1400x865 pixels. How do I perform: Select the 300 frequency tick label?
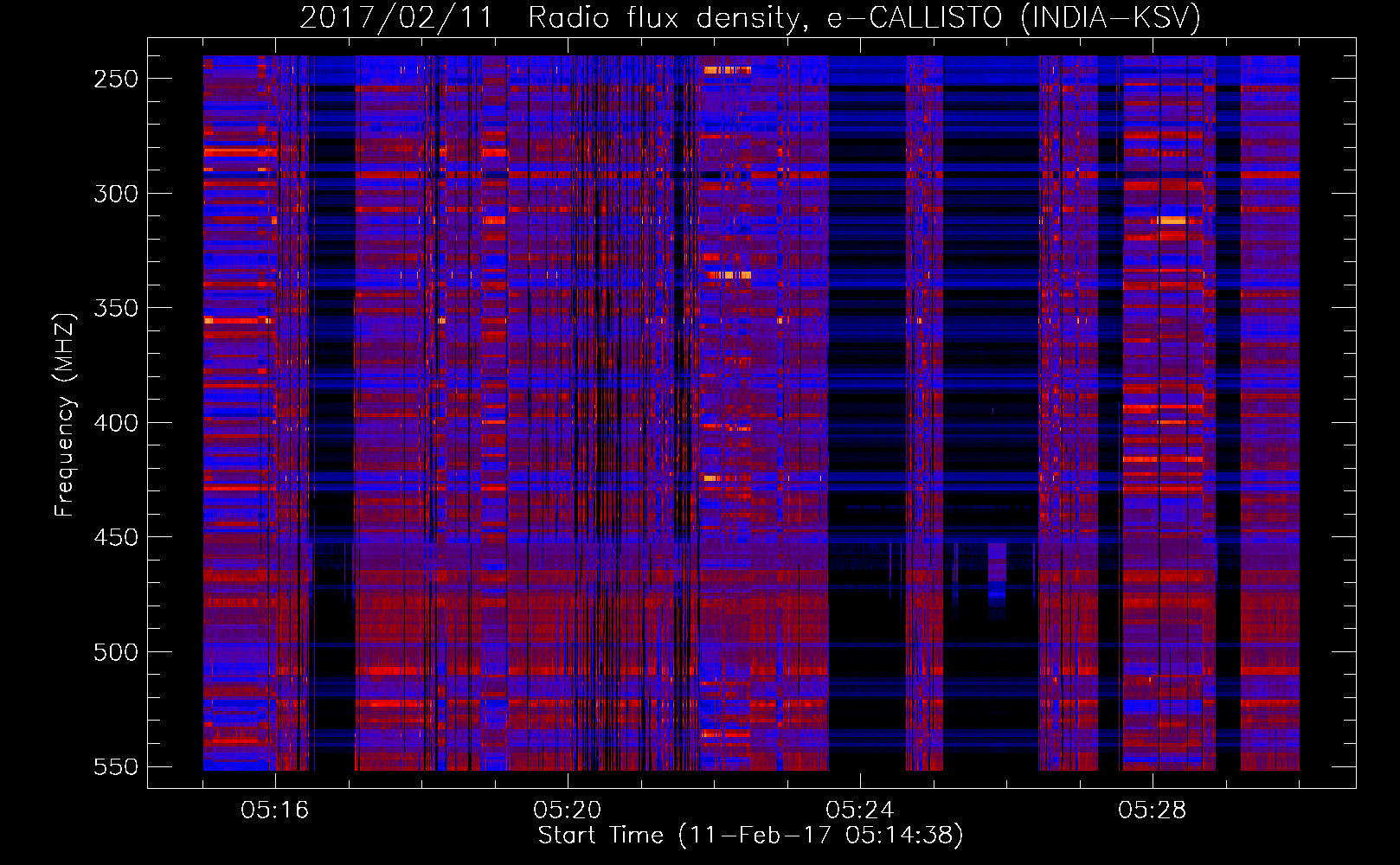(116, 194)
